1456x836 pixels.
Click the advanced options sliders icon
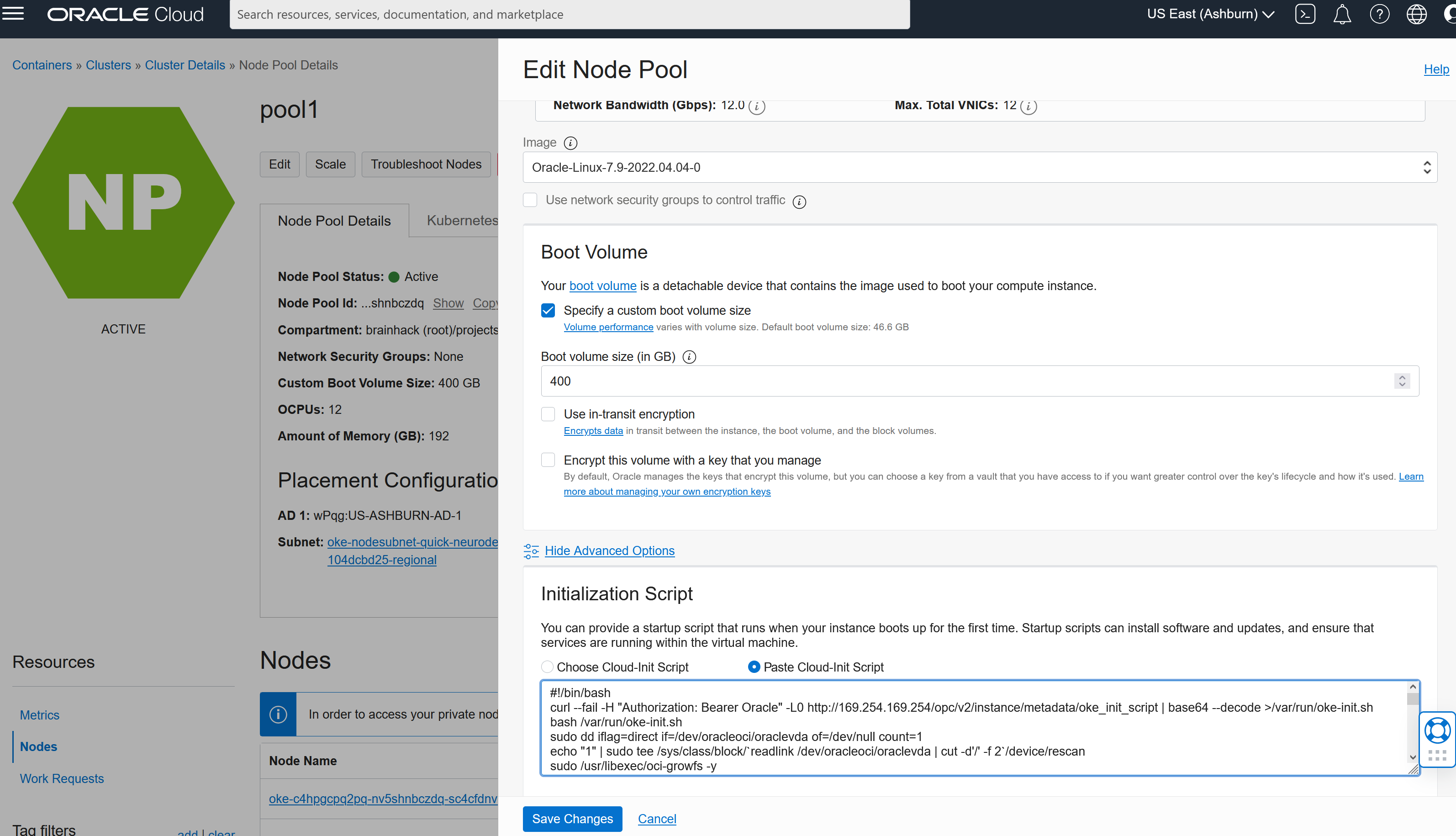[x=531, y=551]
